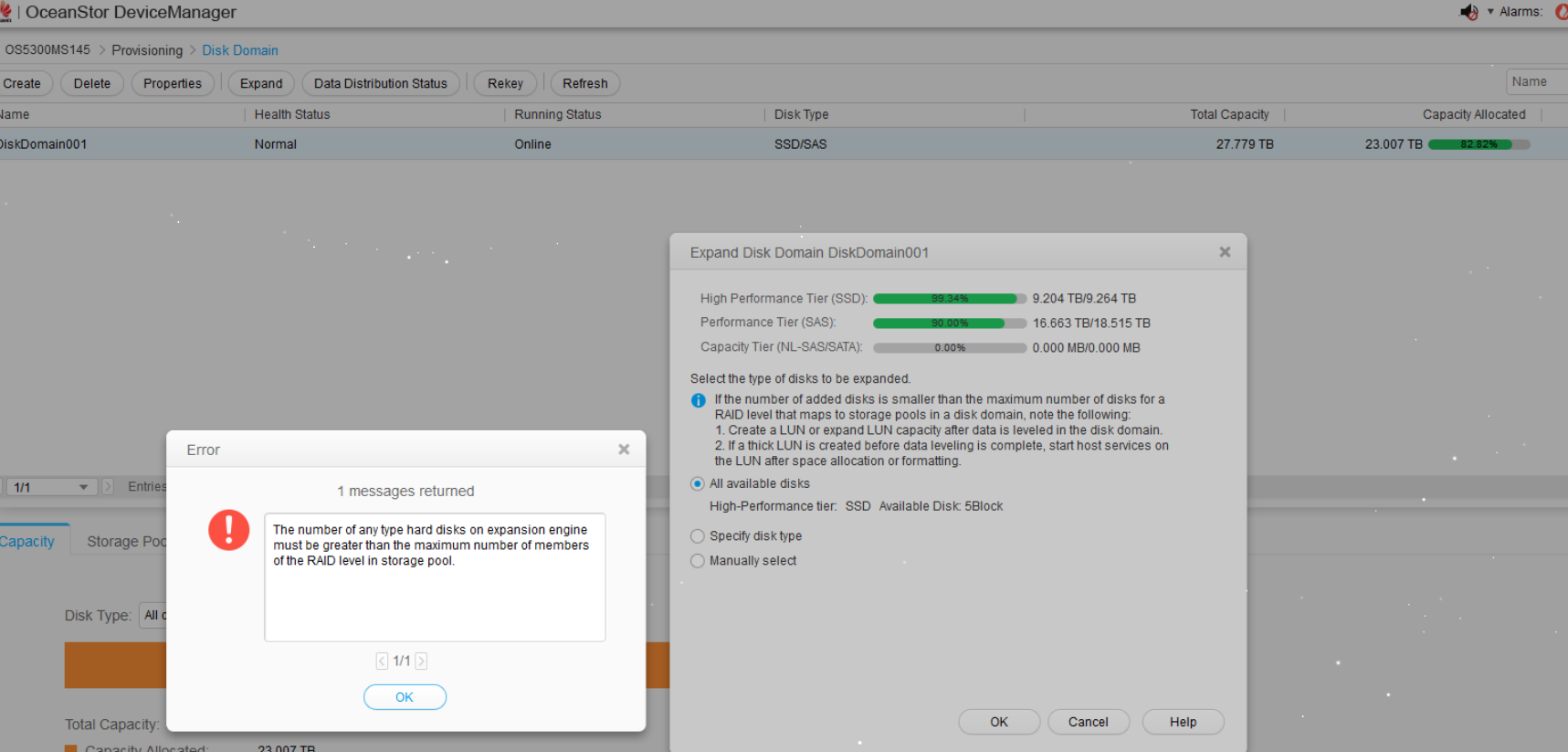Select the DiskDomain001 row name

pos(44,144)
